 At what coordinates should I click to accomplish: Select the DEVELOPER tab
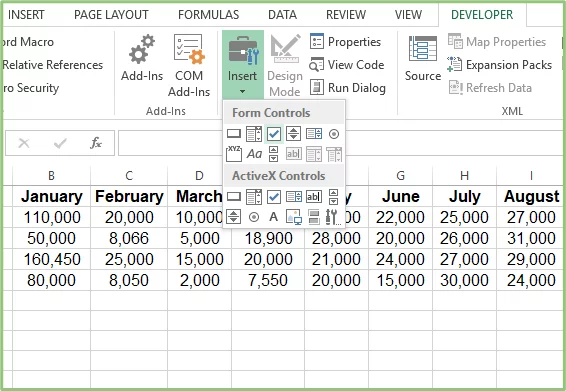click(482, 15)
